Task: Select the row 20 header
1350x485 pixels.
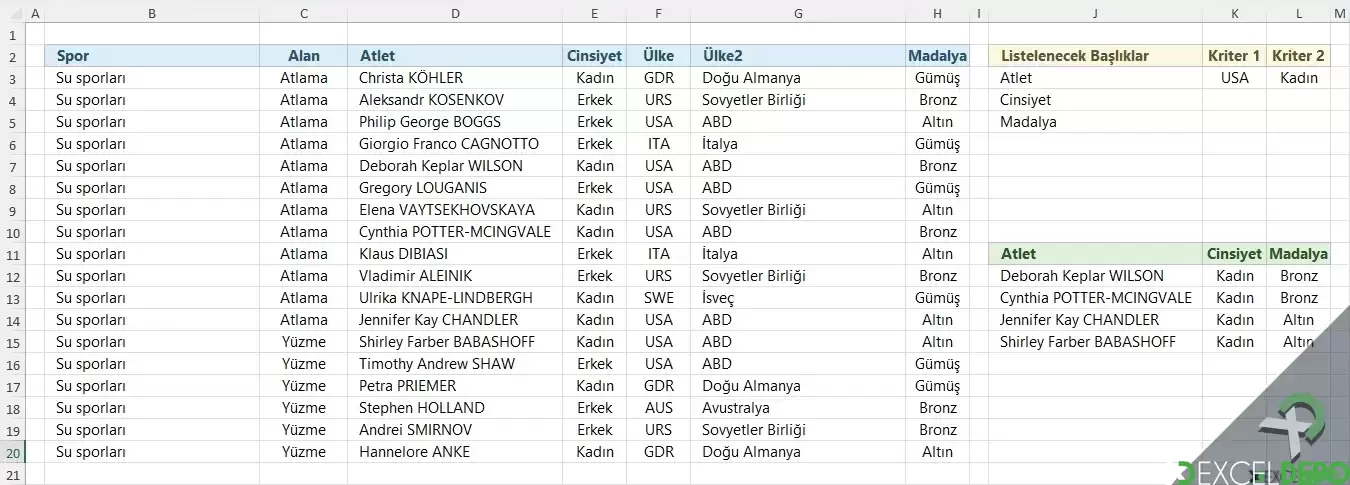Action: (x=10, y=452)
